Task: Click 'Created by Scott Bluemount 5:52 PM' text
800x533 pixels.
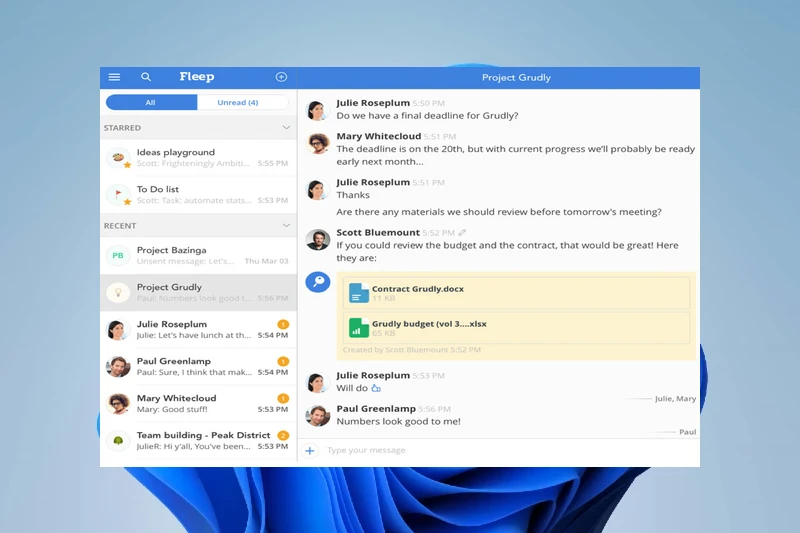Action: coord(412,350)
